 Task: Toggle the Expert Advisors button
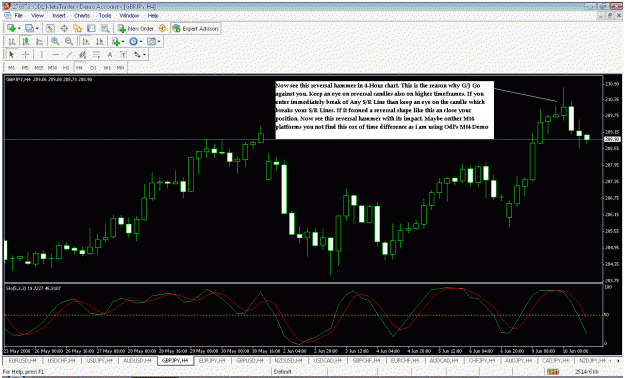196,28
